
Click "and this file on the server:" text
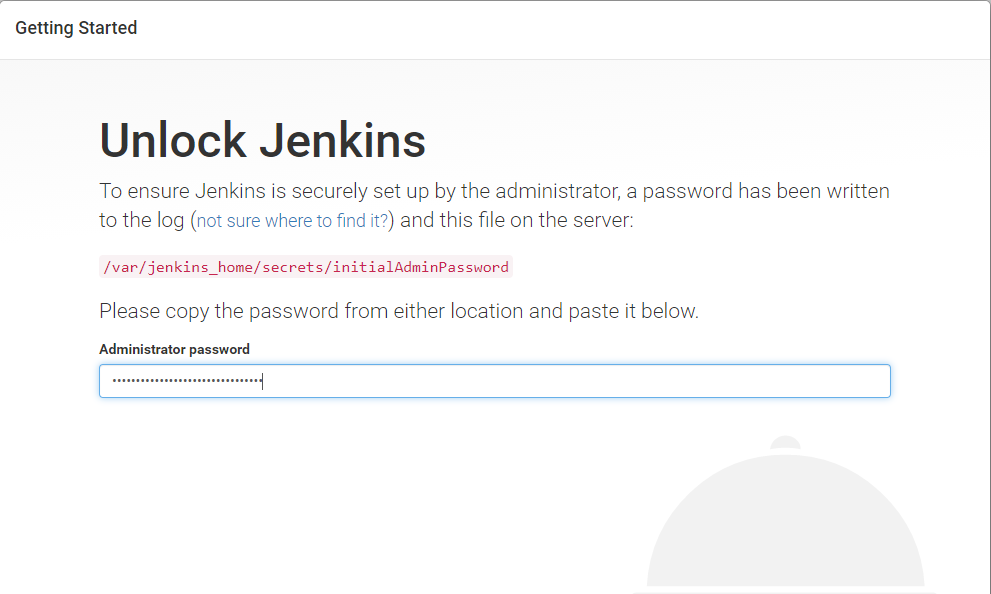pyautogui.click(x=516, y=221)
